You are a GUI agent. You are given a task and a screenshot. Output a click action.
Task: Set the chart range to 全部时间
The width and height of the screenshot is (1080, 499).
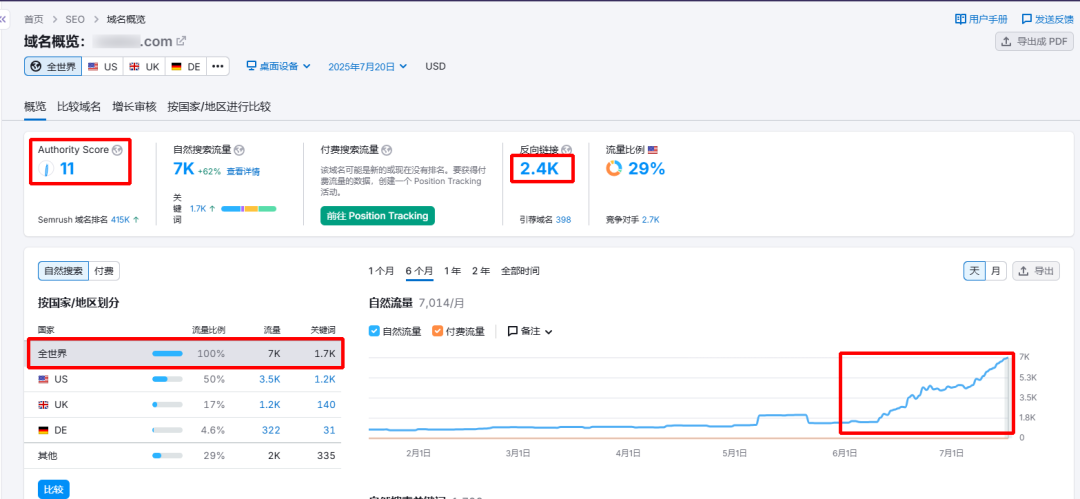coord(520,271)
